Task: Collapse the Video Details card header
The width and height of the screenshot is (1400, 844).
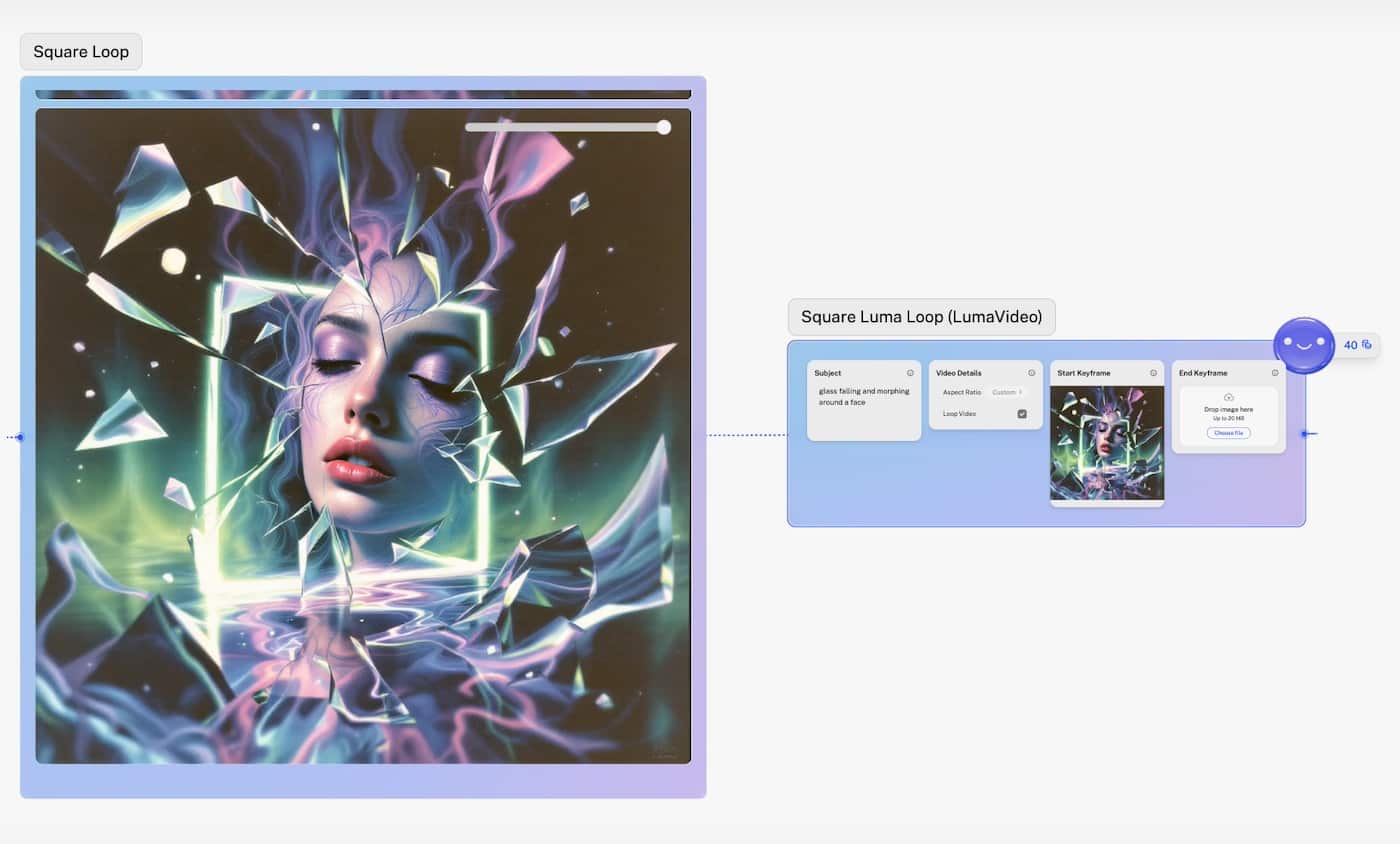Action: [959, 372]
